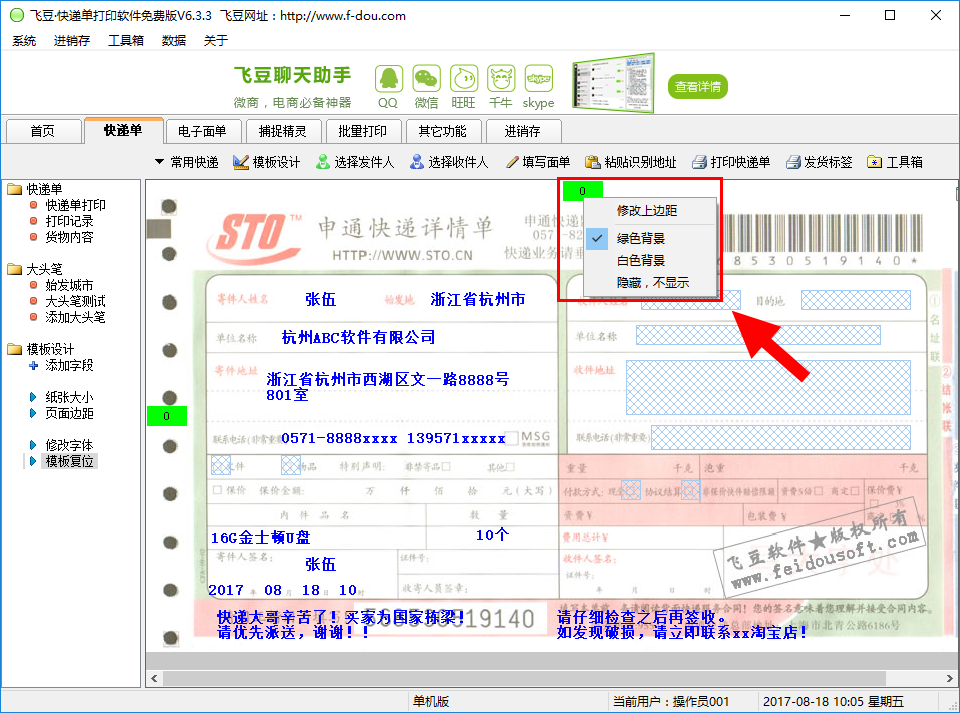Choose 白色背景 in the context menu
This screenshot has width=960, height=713.
point(650,261)
